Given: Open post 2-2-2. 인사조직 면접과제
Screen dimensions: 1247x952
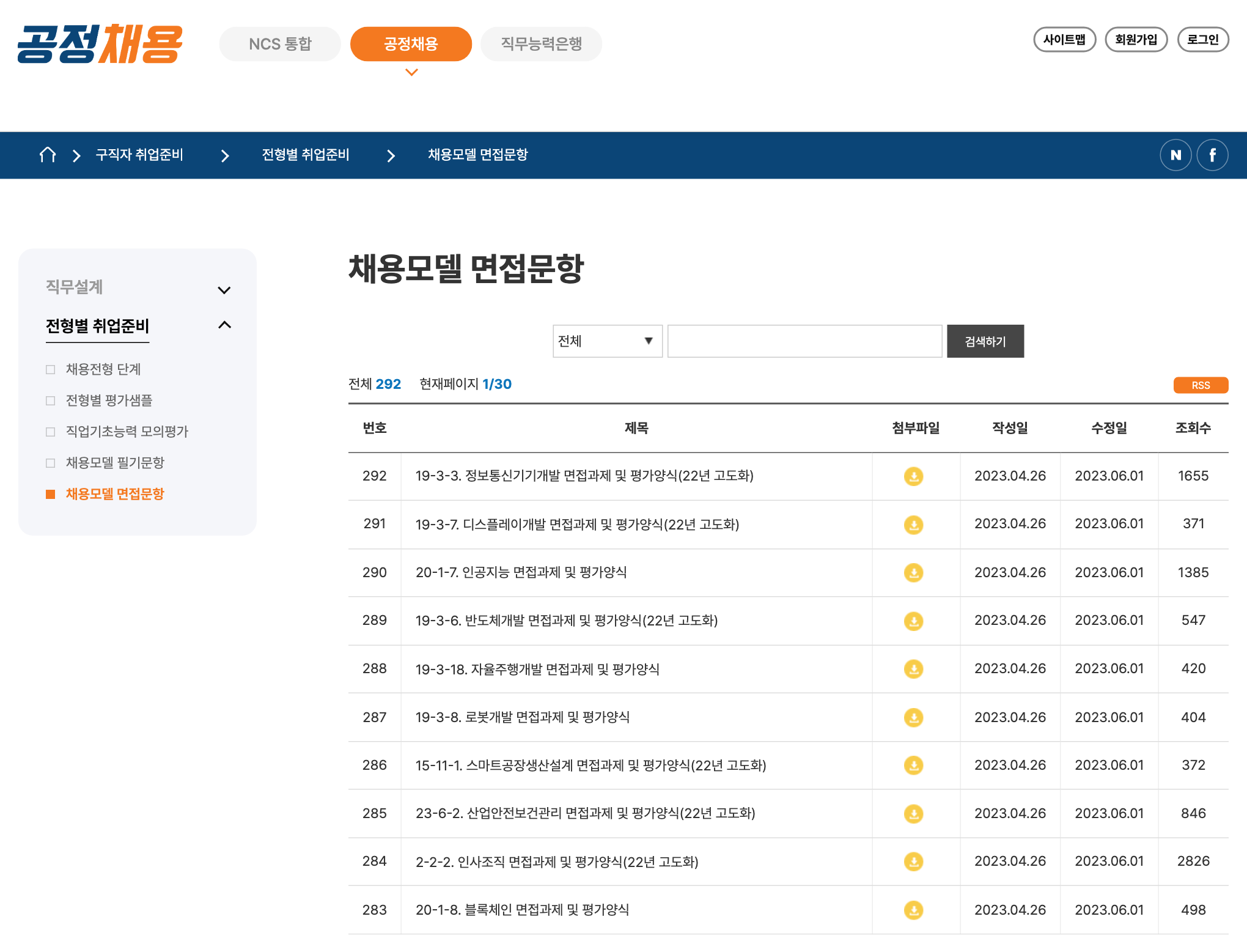Looking at the screenshot, I should pyautogui.click(x=557, y=862).
